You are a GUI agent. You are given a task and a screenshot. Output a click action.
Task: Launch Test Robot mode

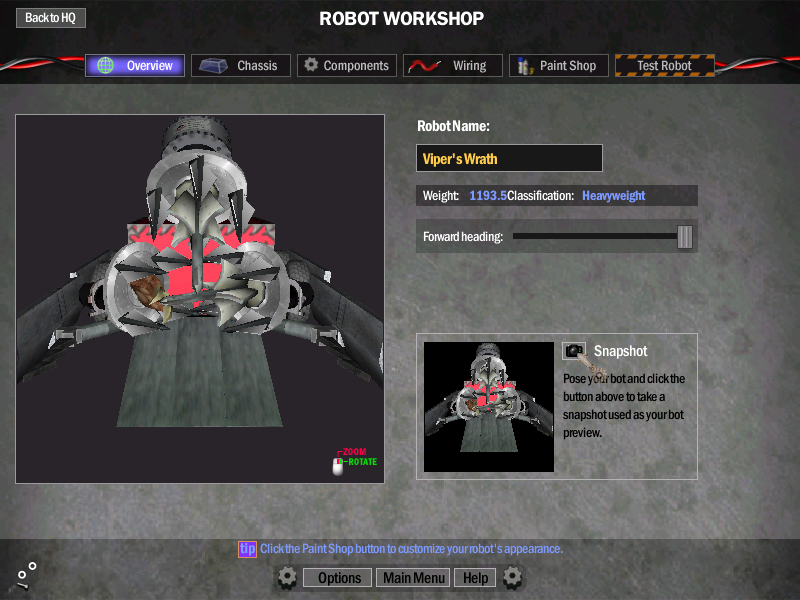665,65
